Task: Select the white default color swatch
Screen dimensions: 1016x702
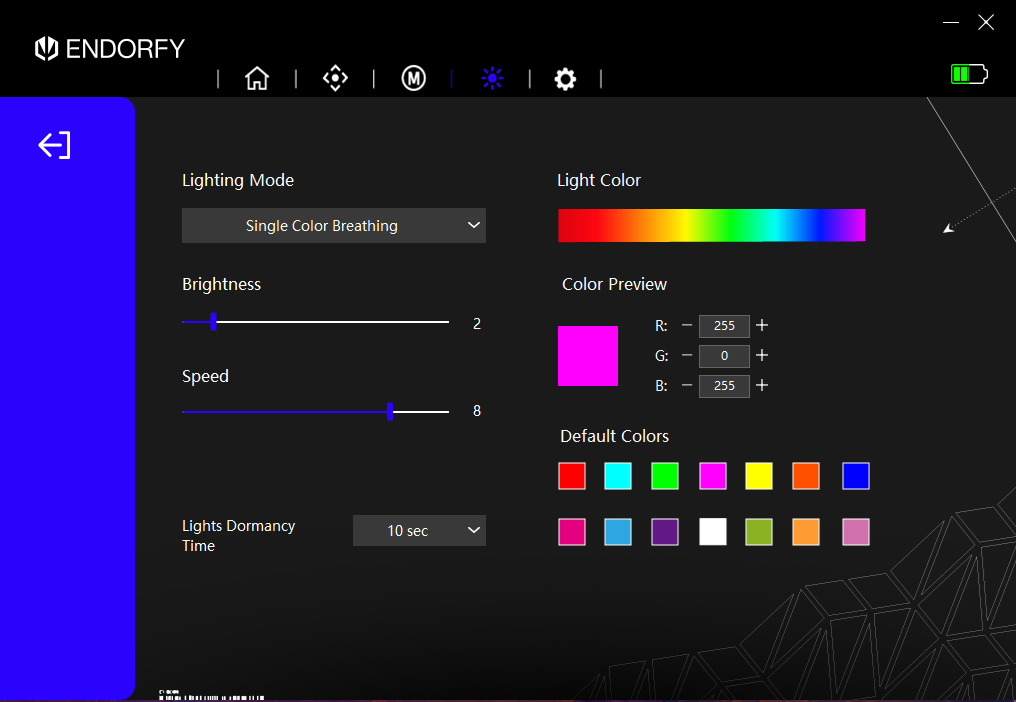Action: click(712, 532)
